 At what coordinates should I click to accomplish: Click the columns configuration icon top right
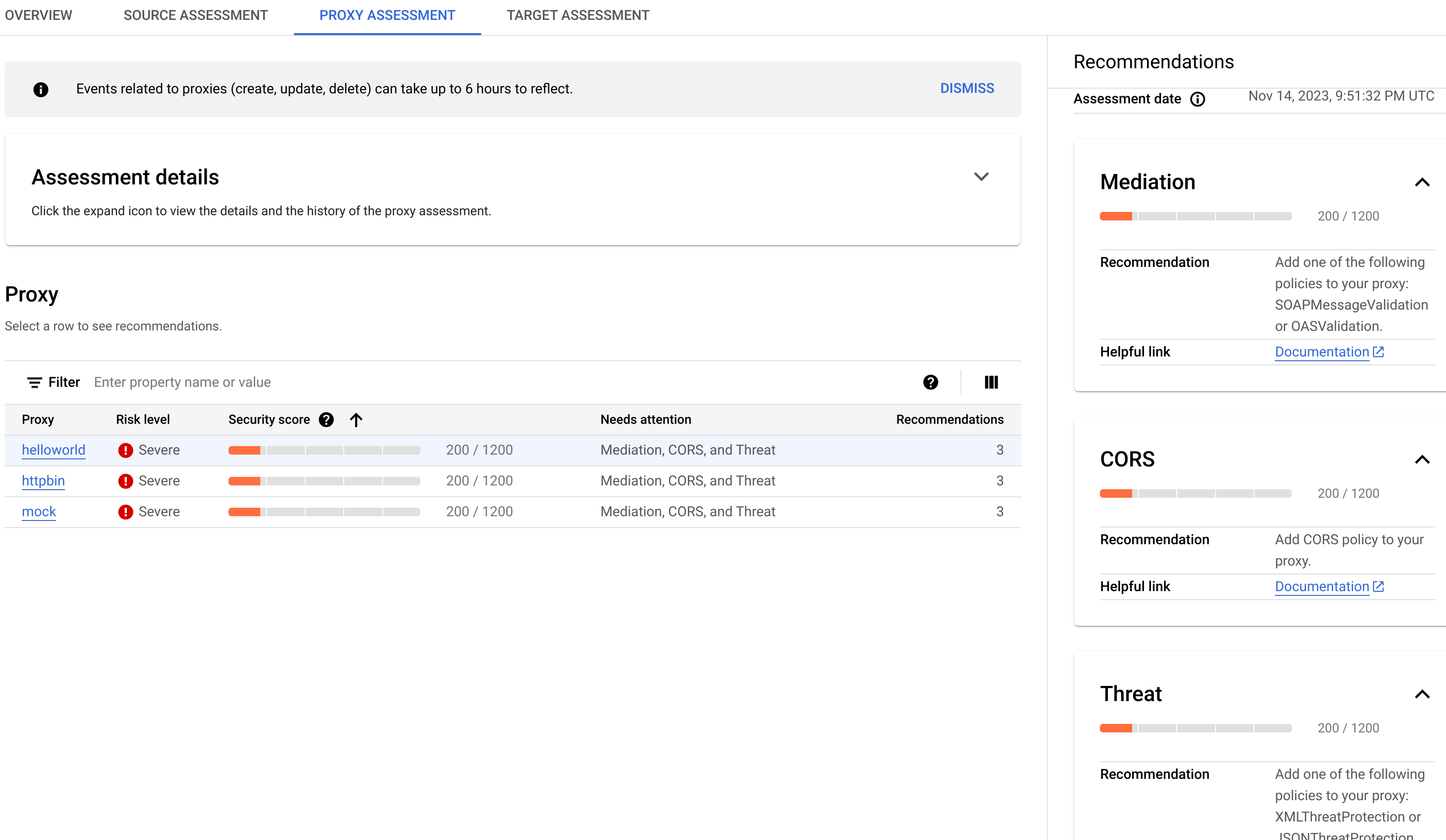pyautogui.click(x=991, y=382)
